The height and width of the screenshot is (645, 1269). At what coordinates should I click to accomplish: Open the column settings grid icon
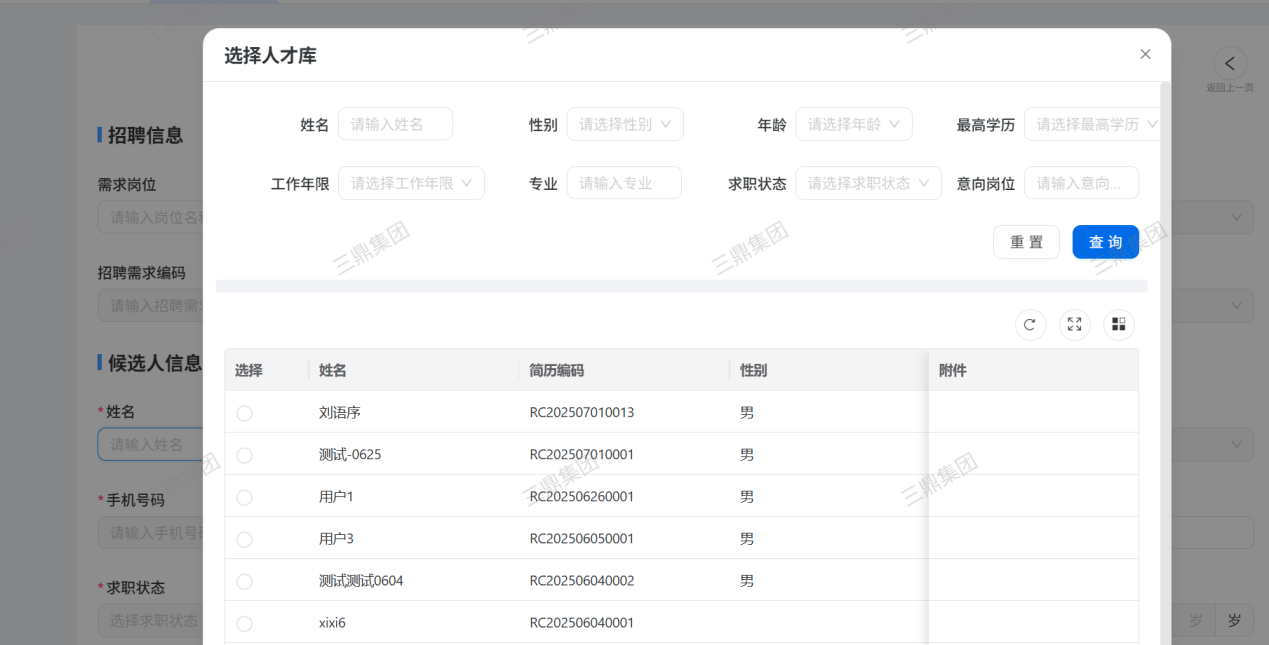[1118, 324]
